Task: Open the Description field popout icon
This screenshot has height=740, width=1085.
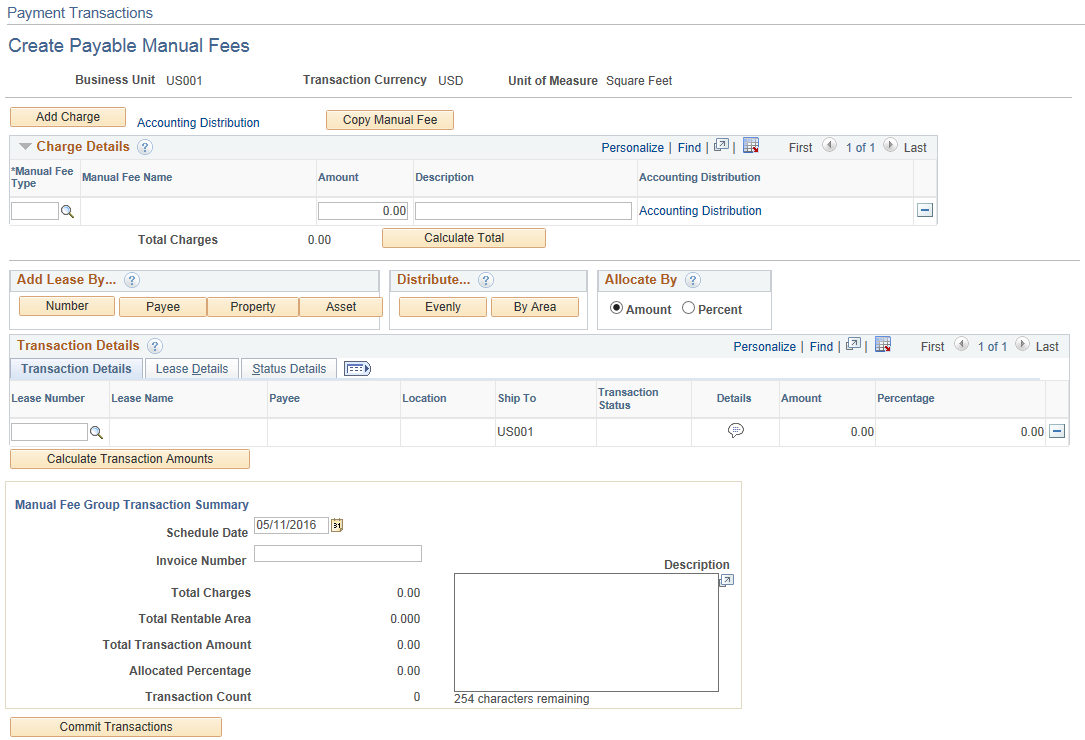Action: pos(726,580)
